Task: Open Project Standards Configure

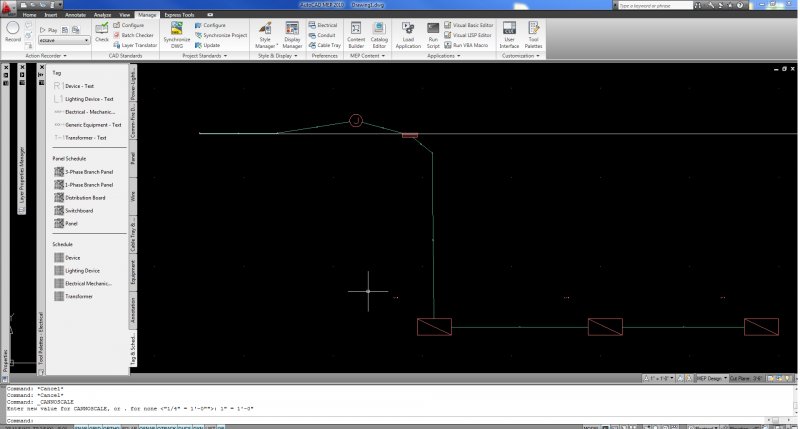Action: 210,25
